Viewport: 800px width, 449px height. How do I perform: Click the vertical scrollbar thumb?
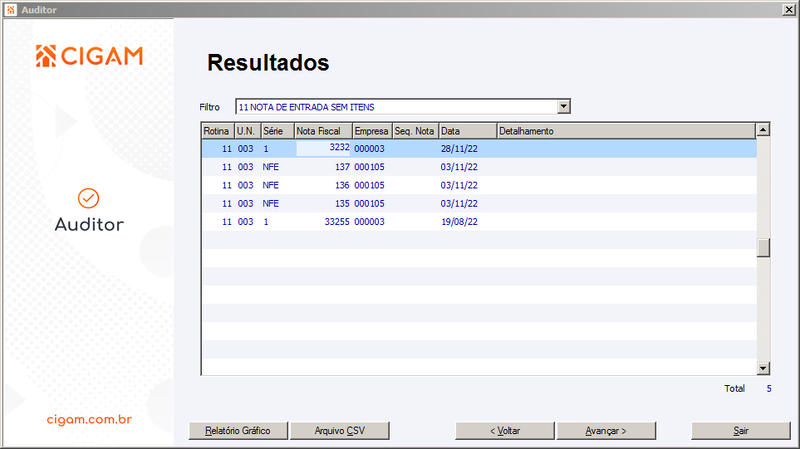point(763,248)
